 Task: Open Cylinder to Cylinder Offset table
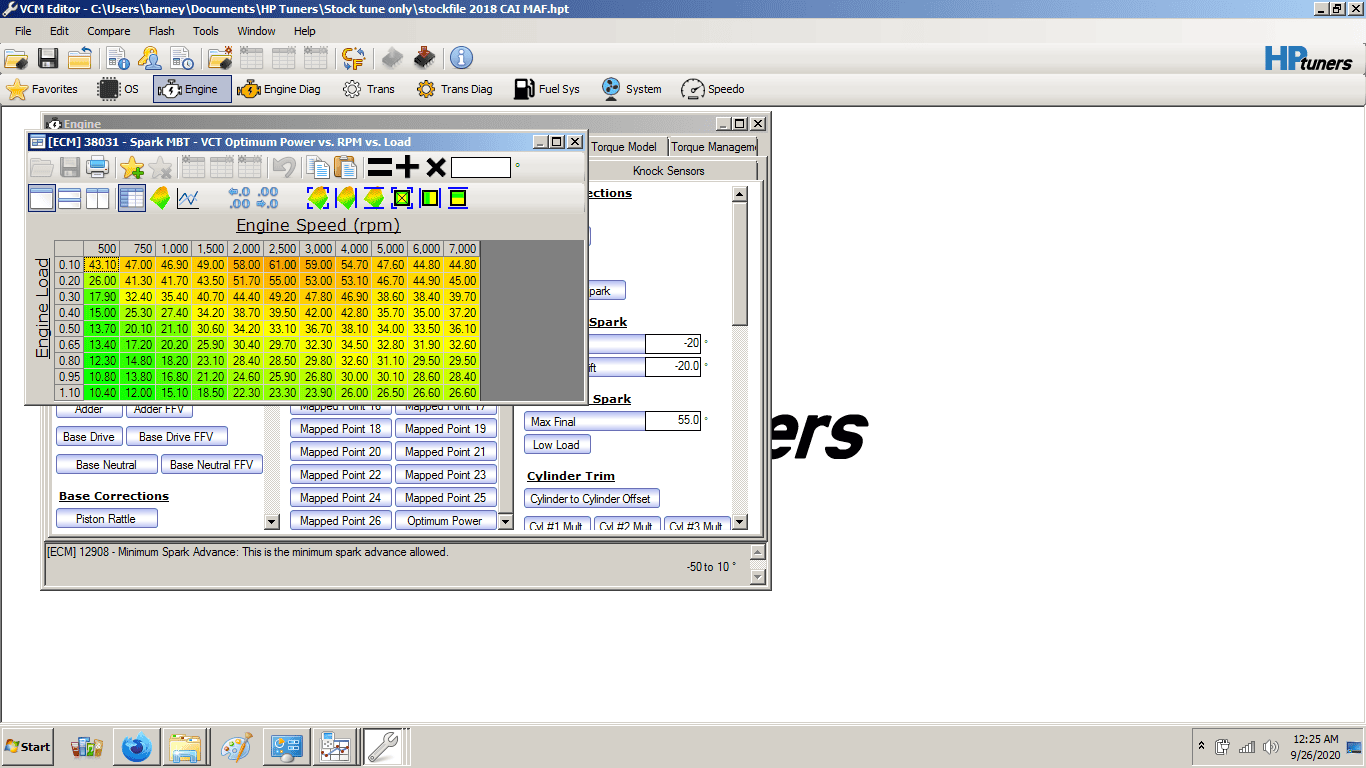591,499
